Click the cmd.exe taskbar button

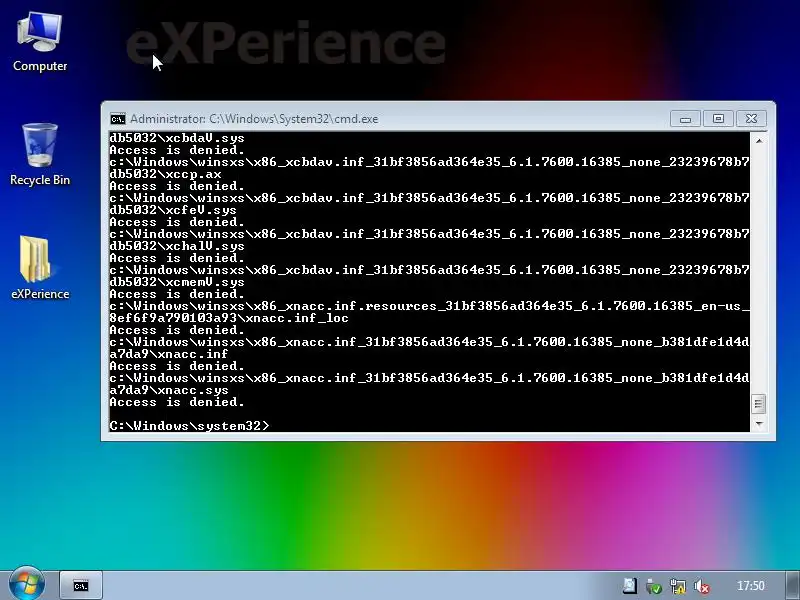[81, 586]
